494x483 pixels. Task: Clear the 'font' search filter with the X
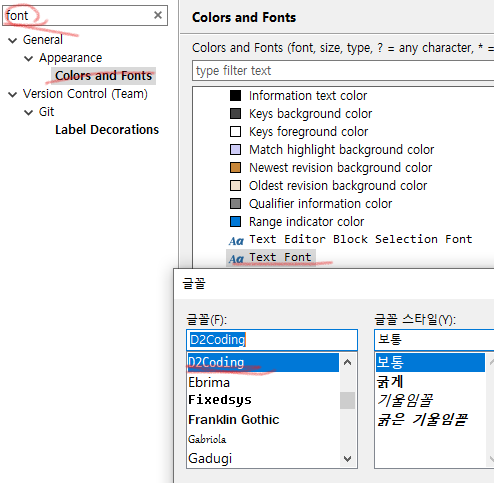click(x=158, y=15)
